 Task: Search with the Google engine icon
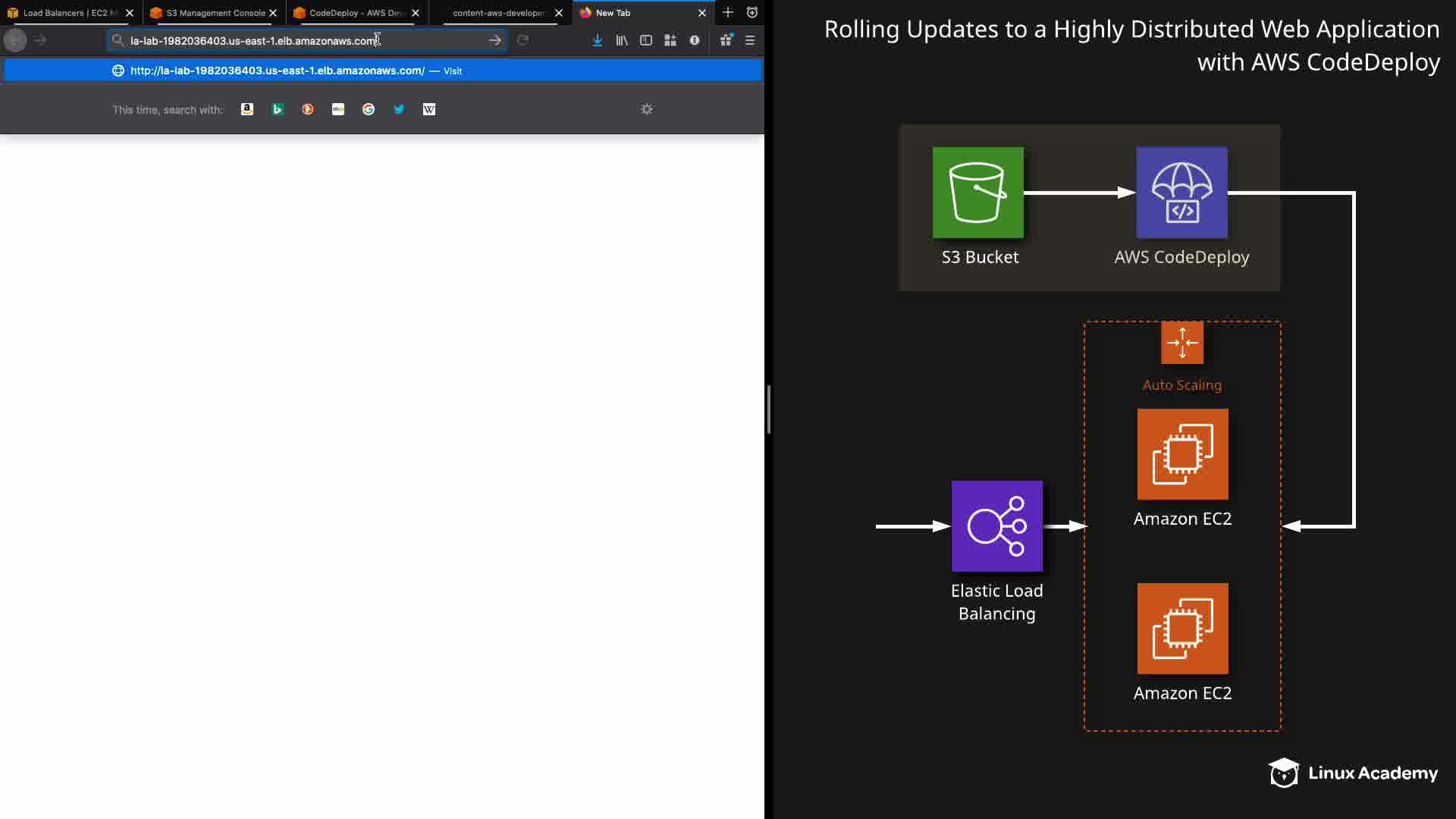coord(369,109)
